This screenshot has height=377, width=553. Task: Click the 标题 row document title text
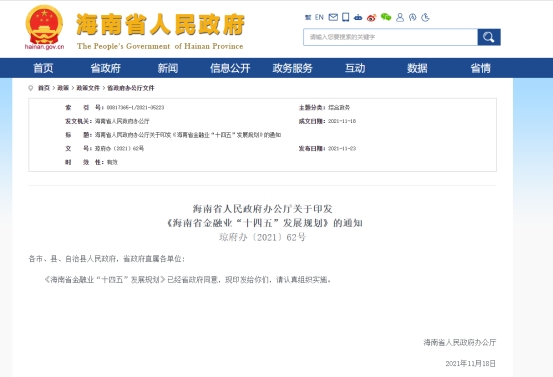point(188,135)
